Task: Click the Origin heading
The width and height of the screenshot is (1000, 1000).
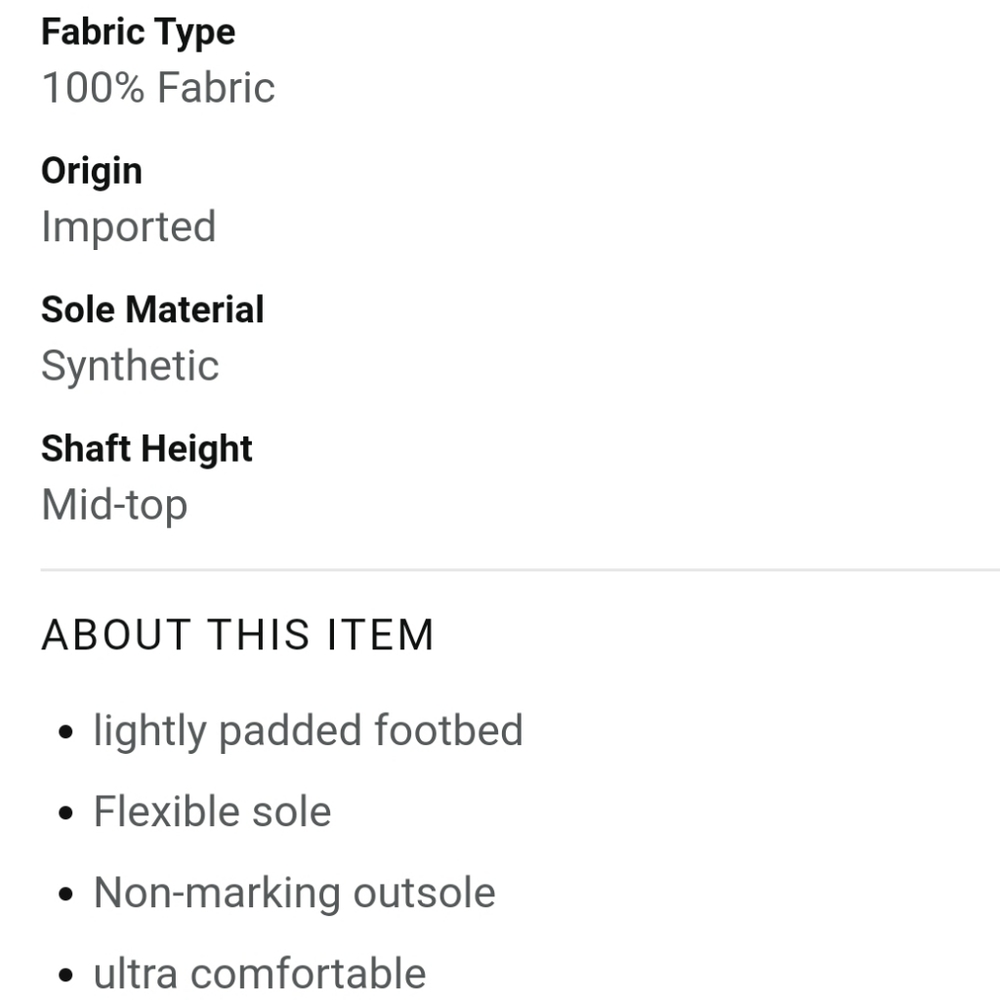Action: [92, 172]
